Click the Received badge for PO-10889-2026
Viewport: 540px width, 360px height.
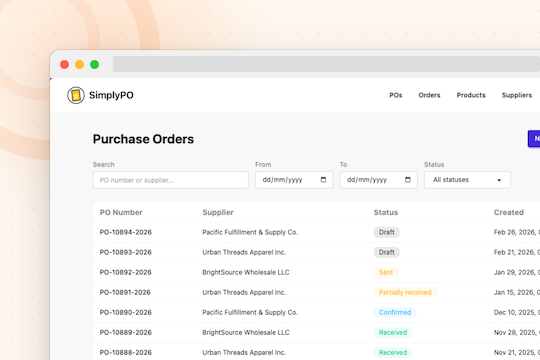(x=393, y=332)
